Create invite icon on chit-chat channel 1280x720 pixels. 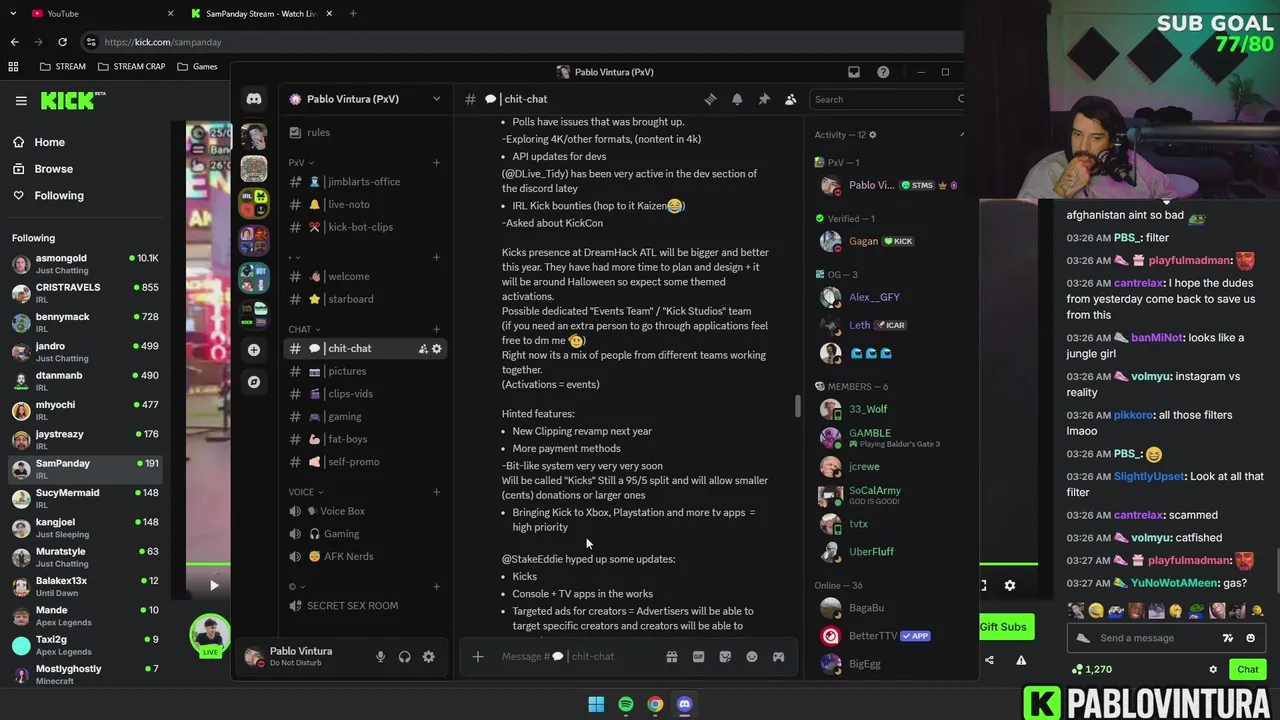pyautogui.click(x=423, y=349)
